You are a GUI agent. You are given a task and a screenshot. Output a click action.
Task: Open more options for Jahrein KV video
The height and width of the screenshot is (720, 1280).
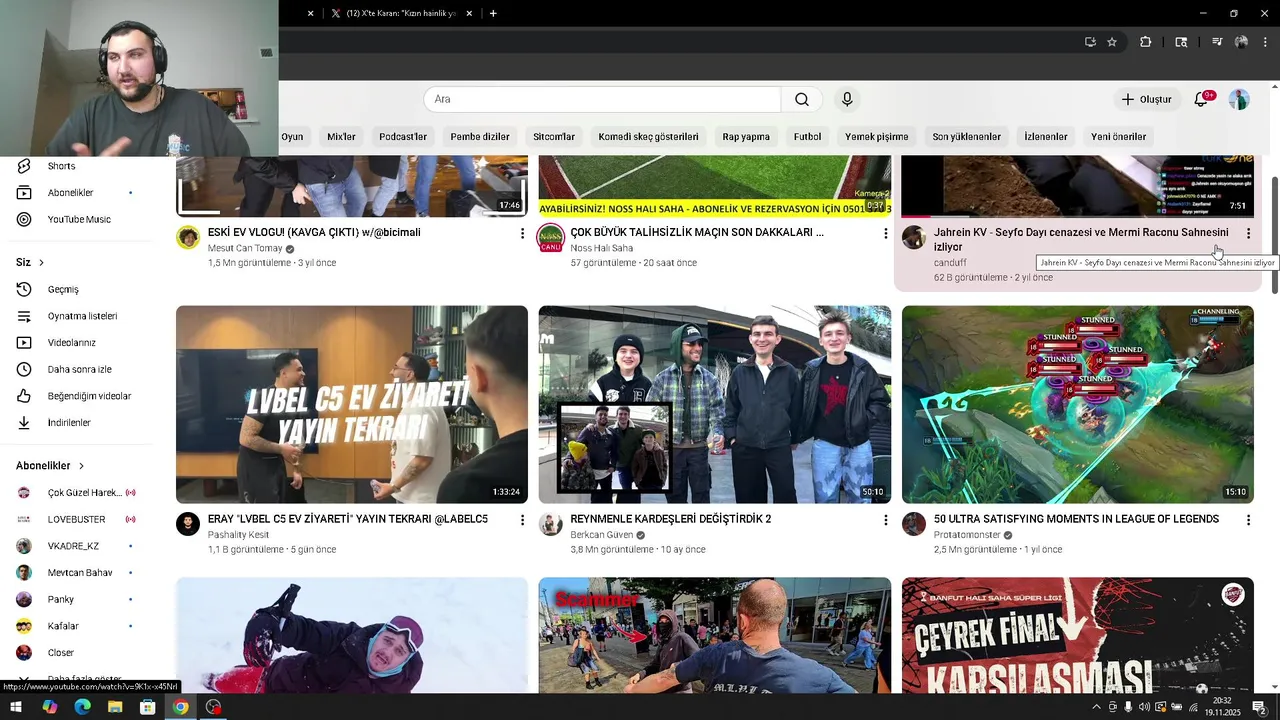coord(1248,233)
